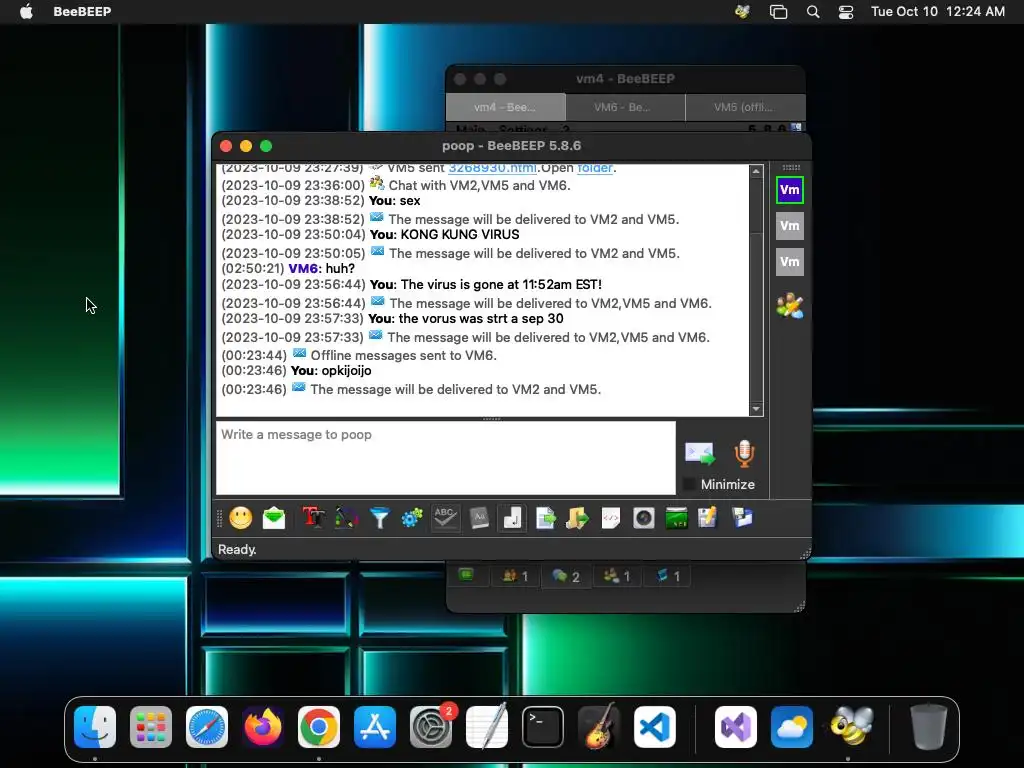This screenshot has width=1024, height=768.
Task: Switch to the VM5 (offli... tab
Action: pos(745,107)
